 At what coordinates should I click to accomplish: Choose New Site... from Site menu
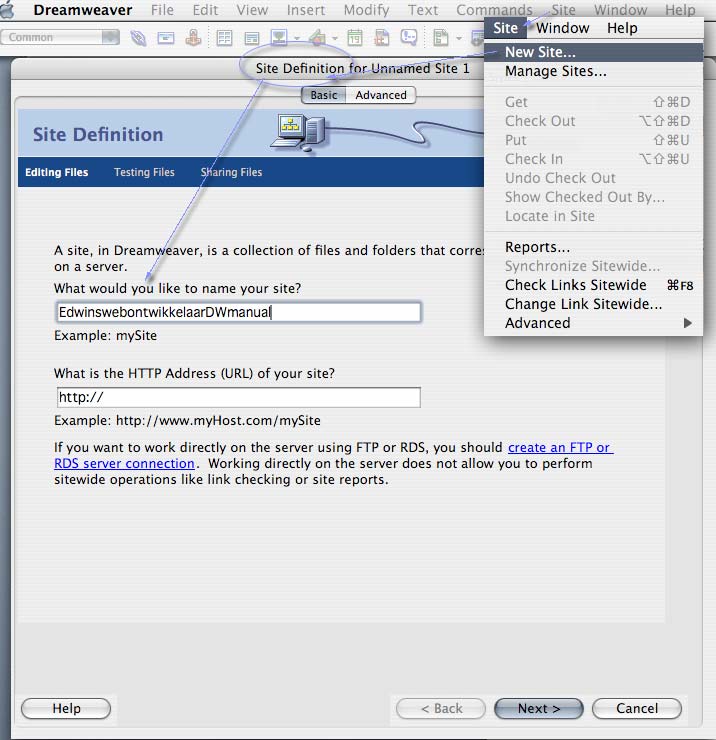(594, 52)
